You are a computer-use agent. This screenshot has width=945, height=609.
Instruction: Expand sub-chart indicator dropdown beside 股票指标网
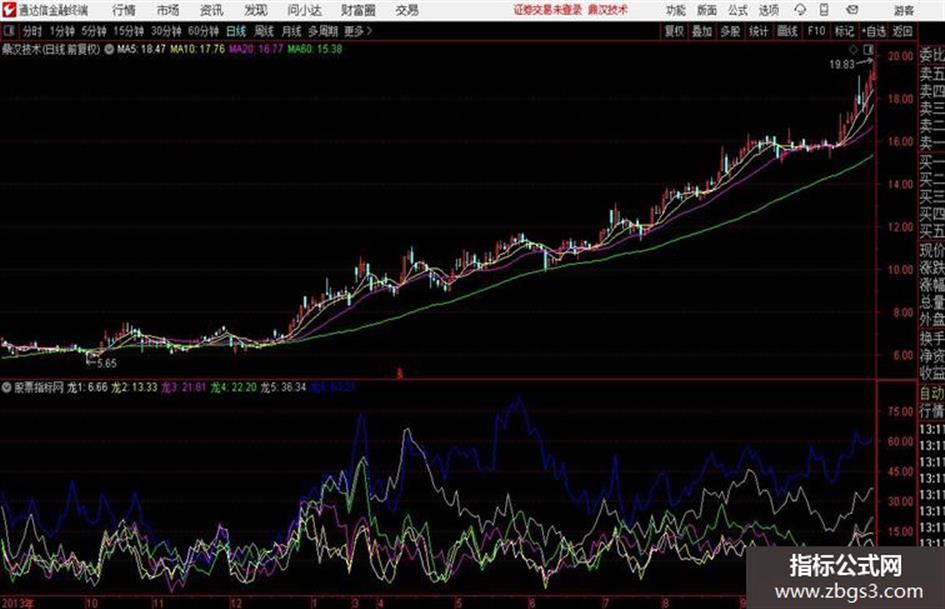[x=7, y=388]
